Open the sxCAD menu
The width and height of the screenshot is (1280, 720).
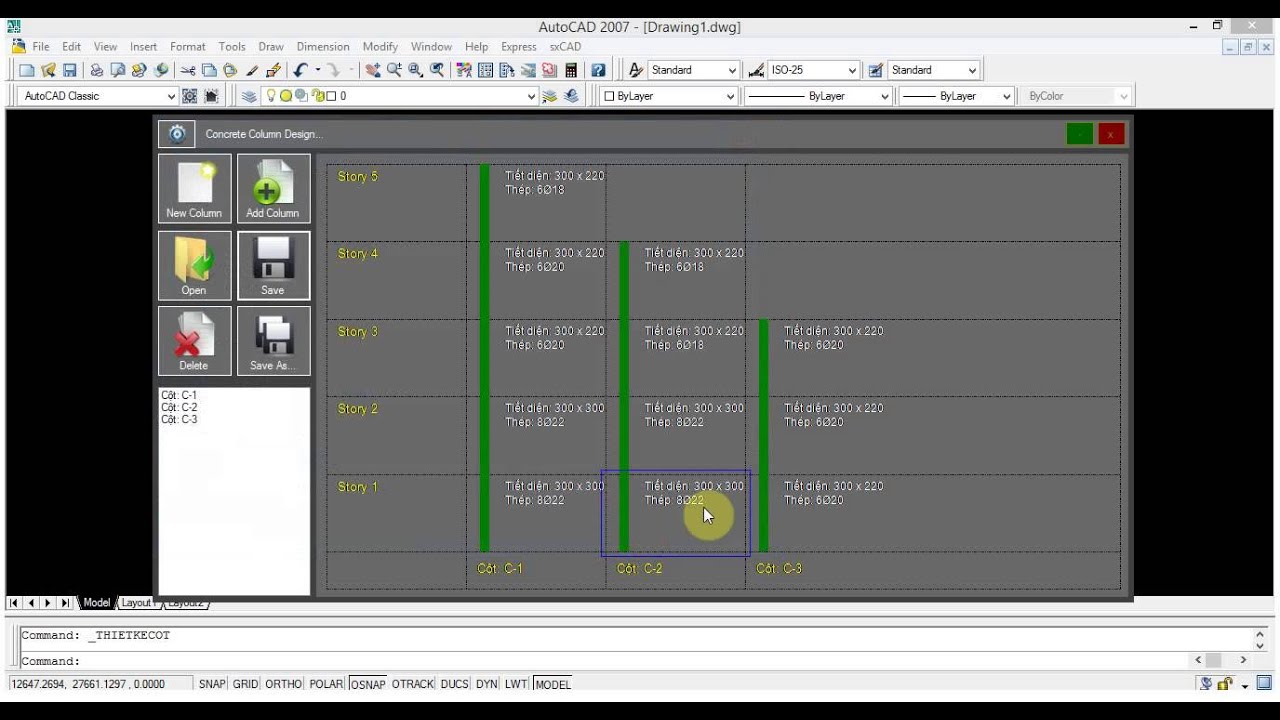(565, 46)
